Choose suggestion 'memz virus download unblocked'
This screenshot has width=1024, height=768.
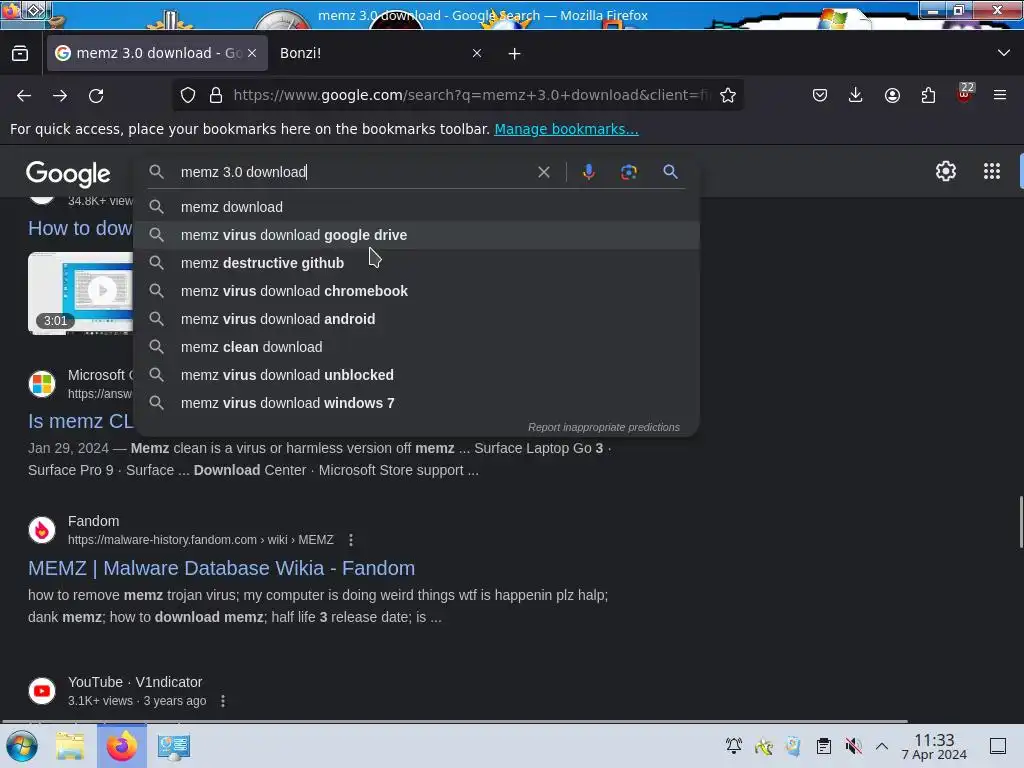pyautogui.click(x=417, y=376)
